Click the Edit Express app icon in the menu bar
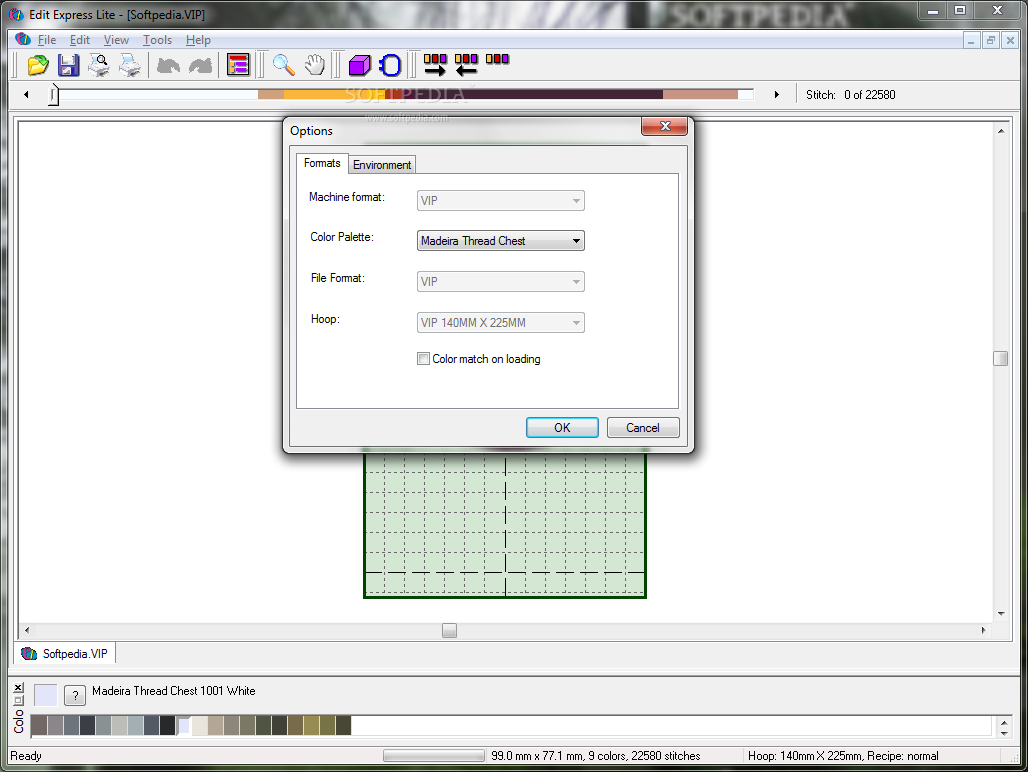This screenshot has height=772, width=1028. pos(23,39)
